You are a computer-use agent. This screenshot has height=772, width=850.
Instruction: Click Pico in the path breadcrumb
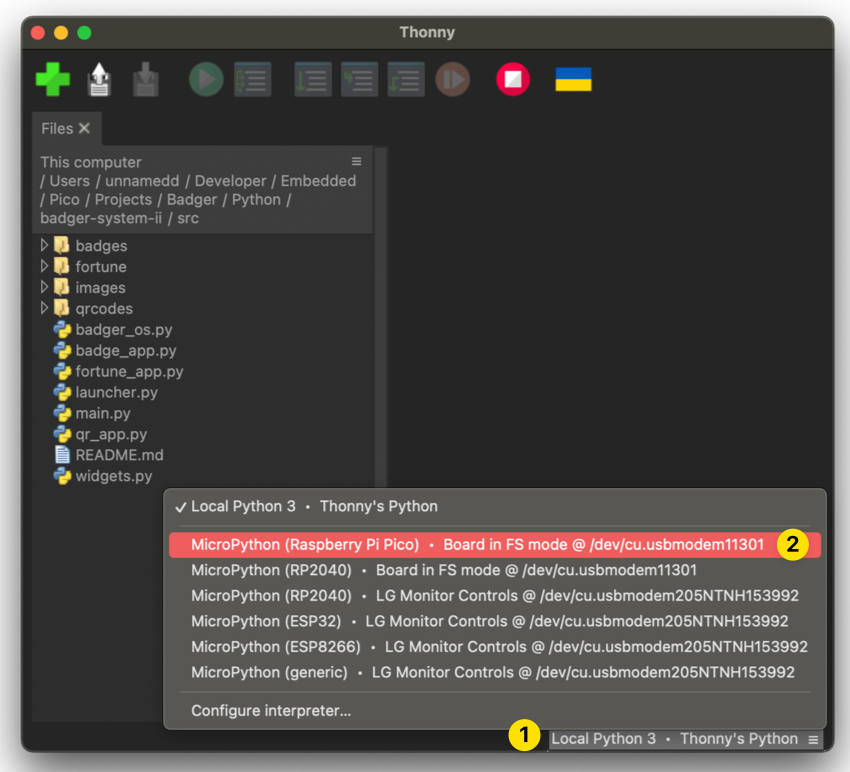point(65,200)
